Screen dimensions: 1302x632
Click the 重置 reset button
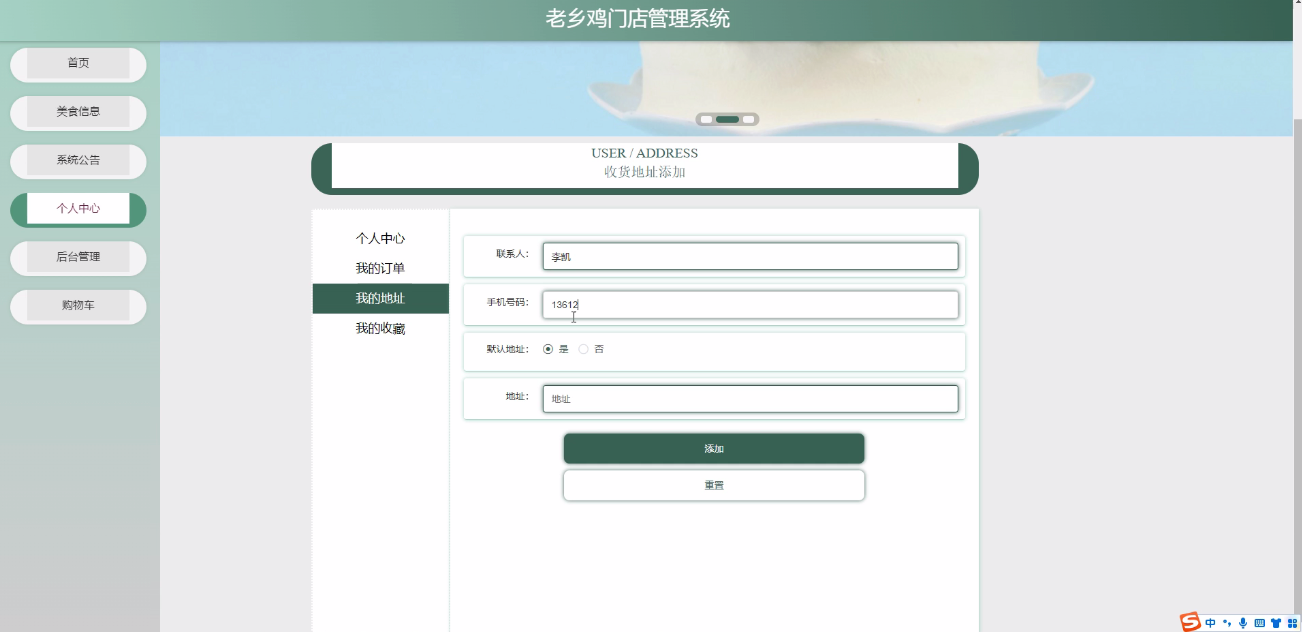714,485
